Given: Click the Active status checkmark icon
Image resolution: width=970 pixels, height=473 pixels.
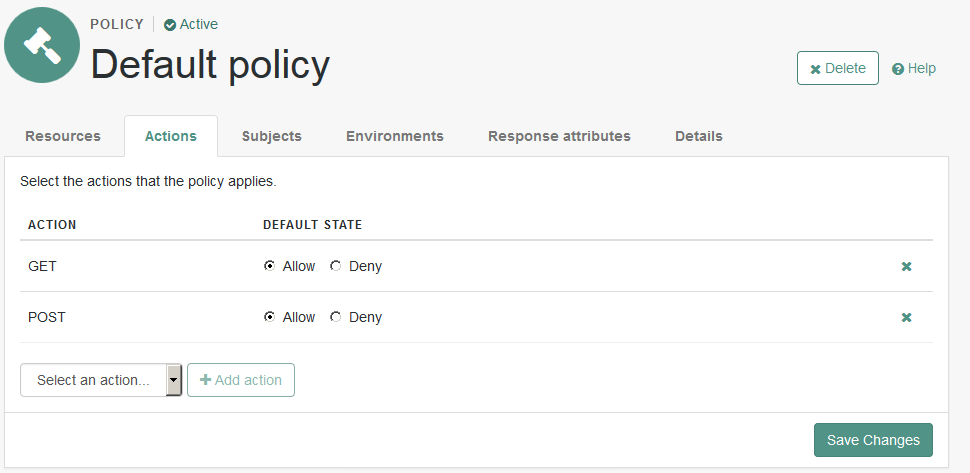Looking at the screenshot, I should pos(170,25).
